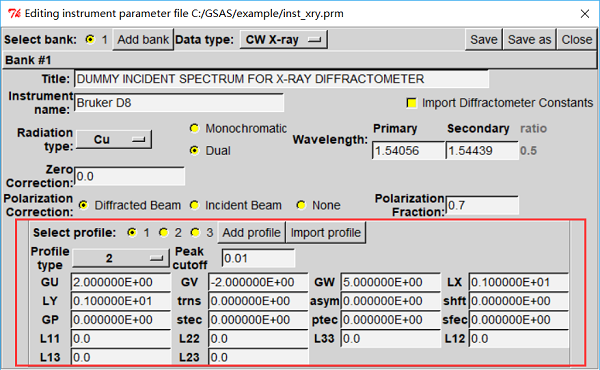Edit the L22 value field
The width and height of the screenshot is (600, 370).
pyautogui.click(x=258, y=339)
